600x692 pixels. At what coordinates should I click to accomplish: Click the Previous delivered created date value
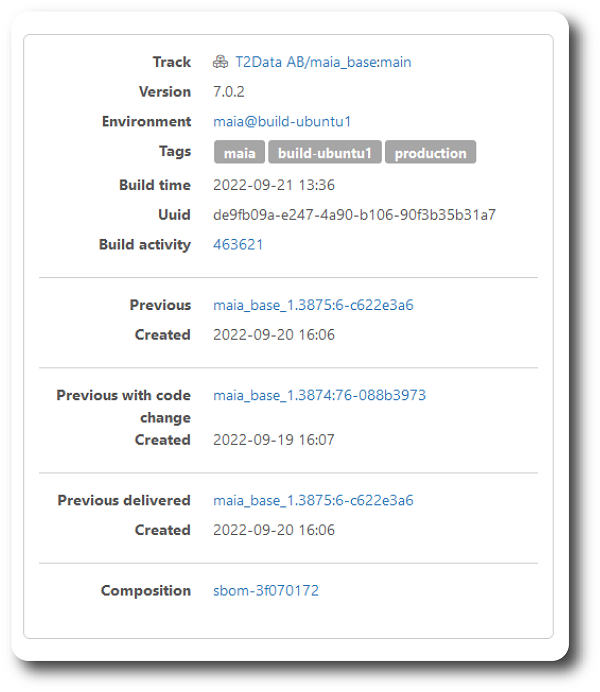tap(274, 530)
